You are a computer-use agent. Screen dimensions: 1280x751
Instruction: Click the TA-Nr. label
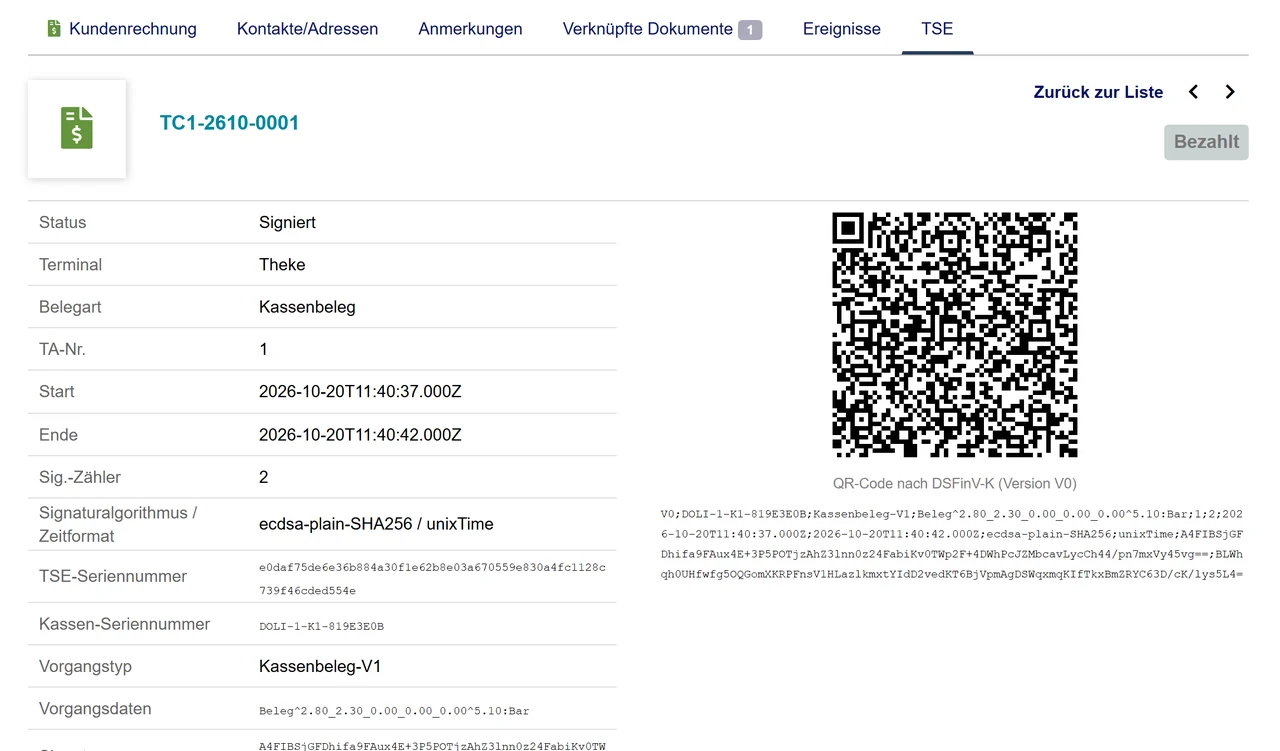click(x=61, y=349)
